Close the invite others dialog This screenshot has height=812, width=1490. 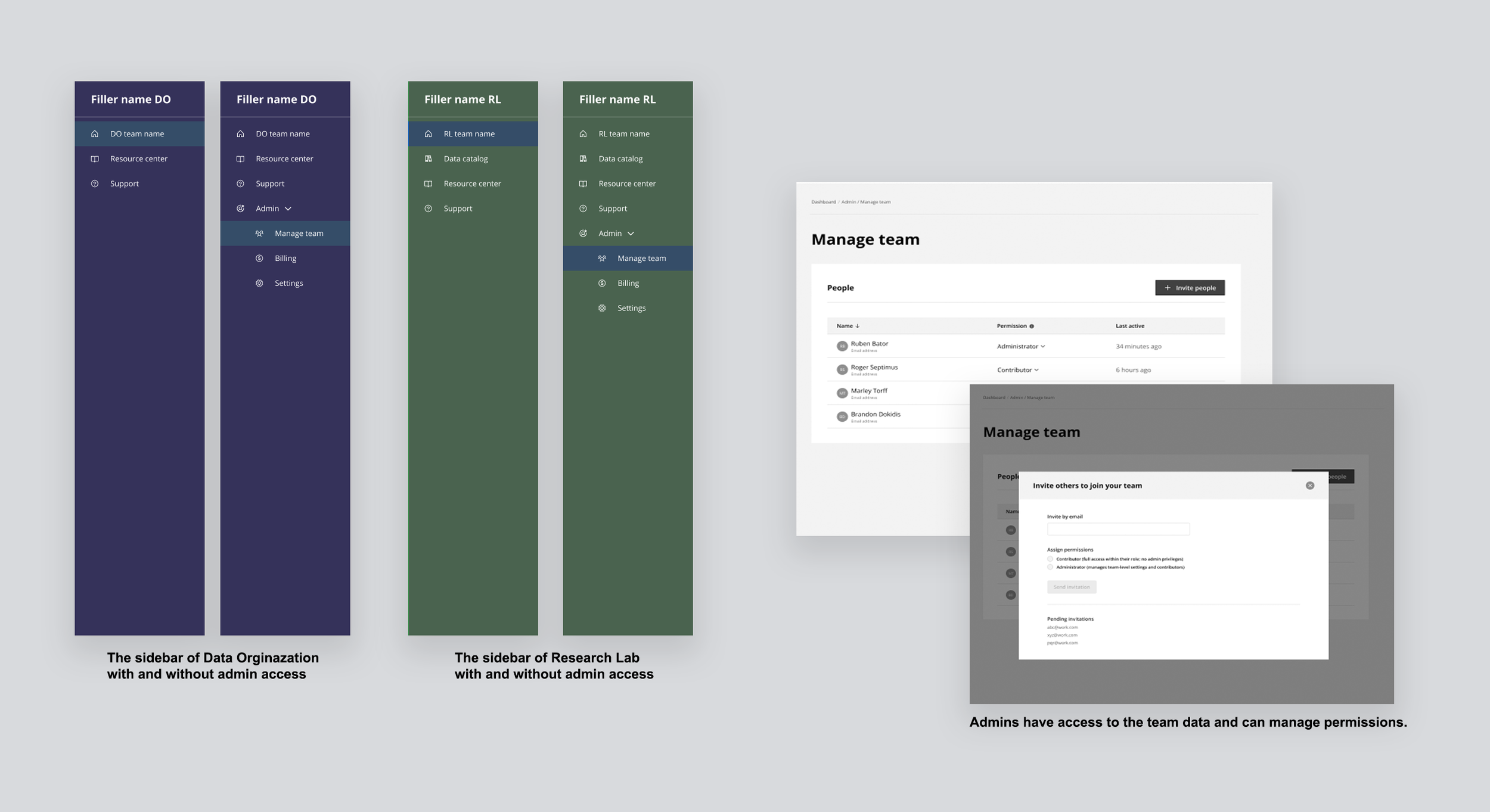pyautogui.click(x=1310, y=486)
